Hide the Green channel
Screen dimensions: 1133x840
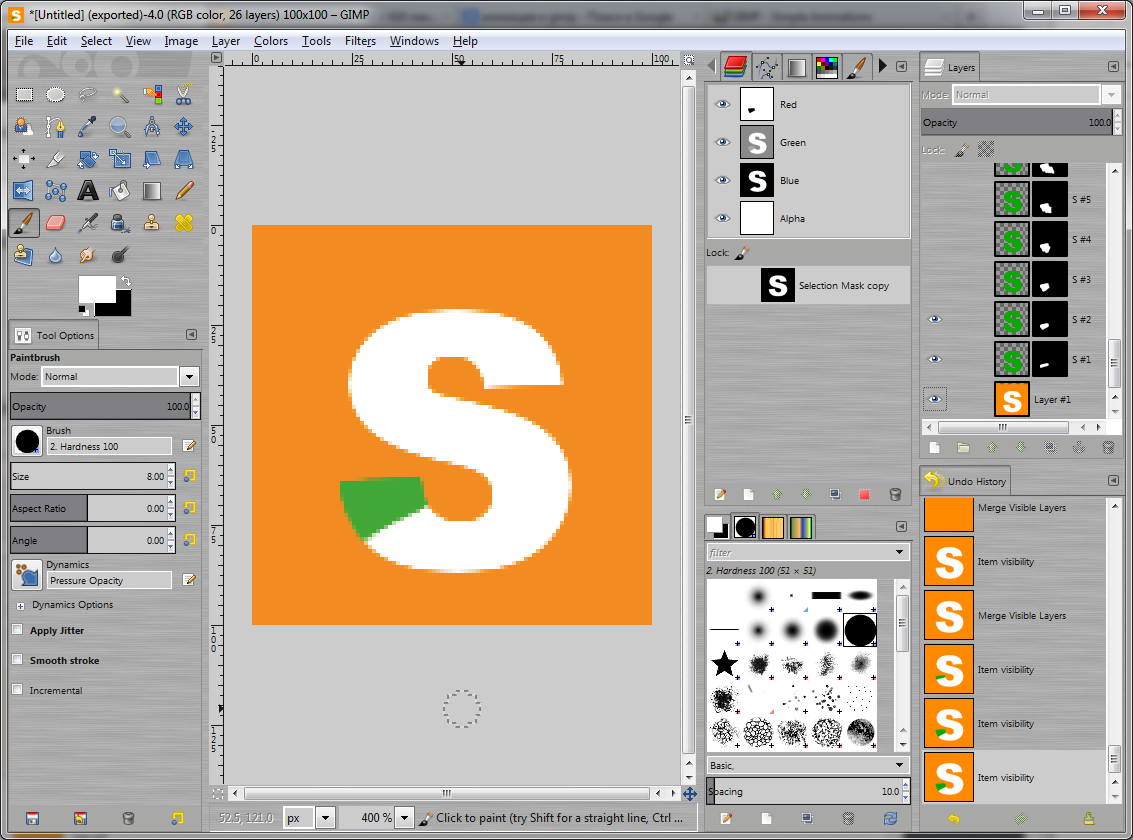coord(722,142)
